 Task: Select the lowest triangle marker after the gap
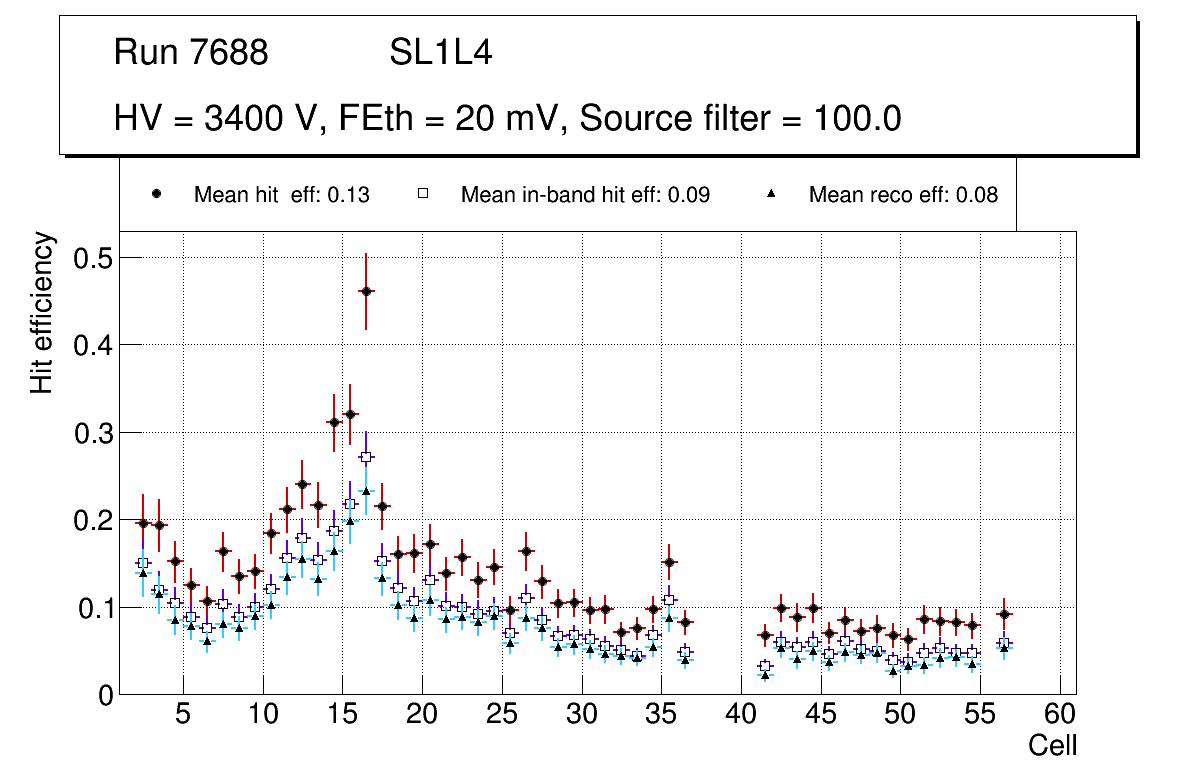[x=765, y=676]
